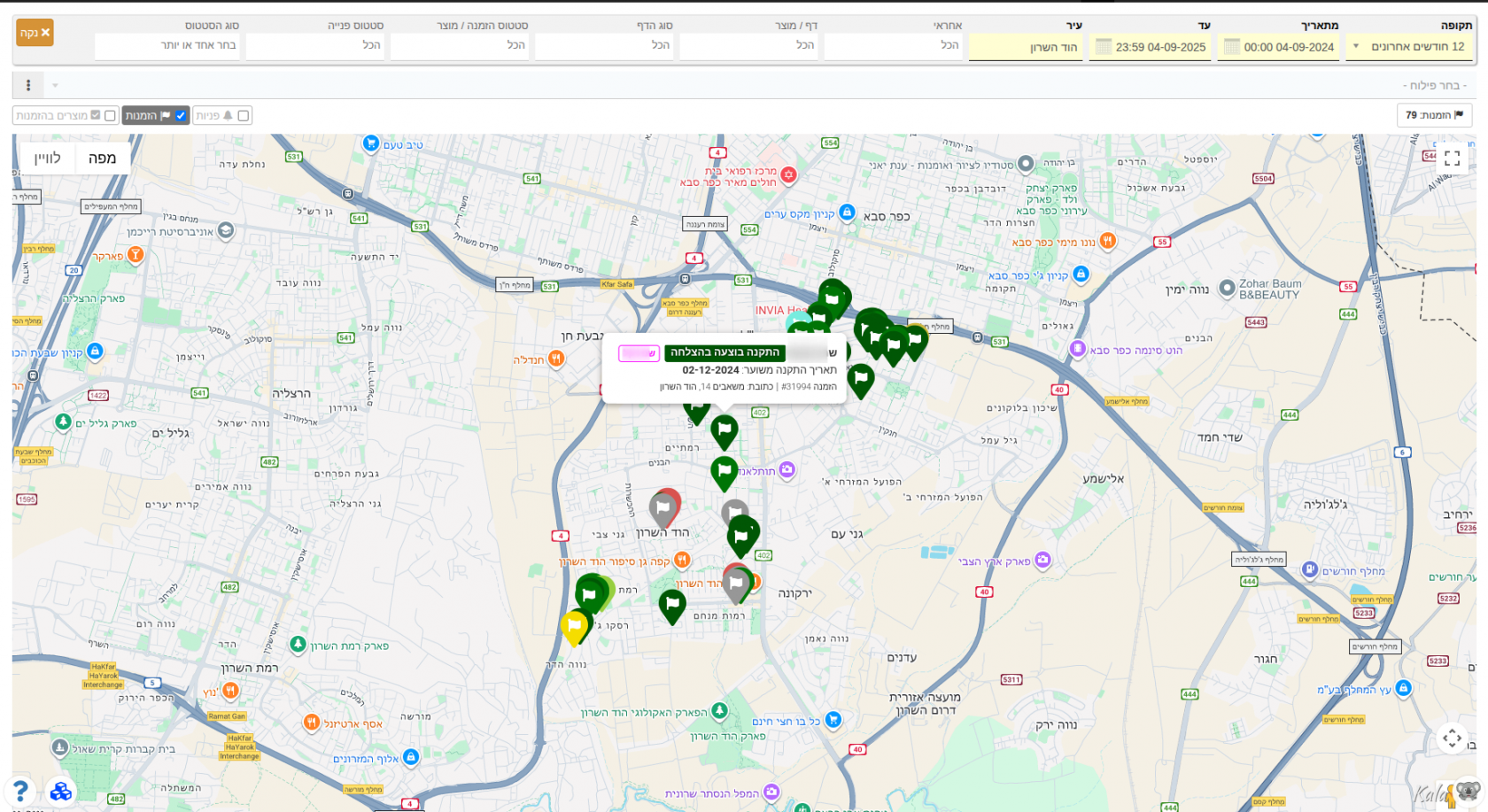Switch to מפה map view

[102, 158]
